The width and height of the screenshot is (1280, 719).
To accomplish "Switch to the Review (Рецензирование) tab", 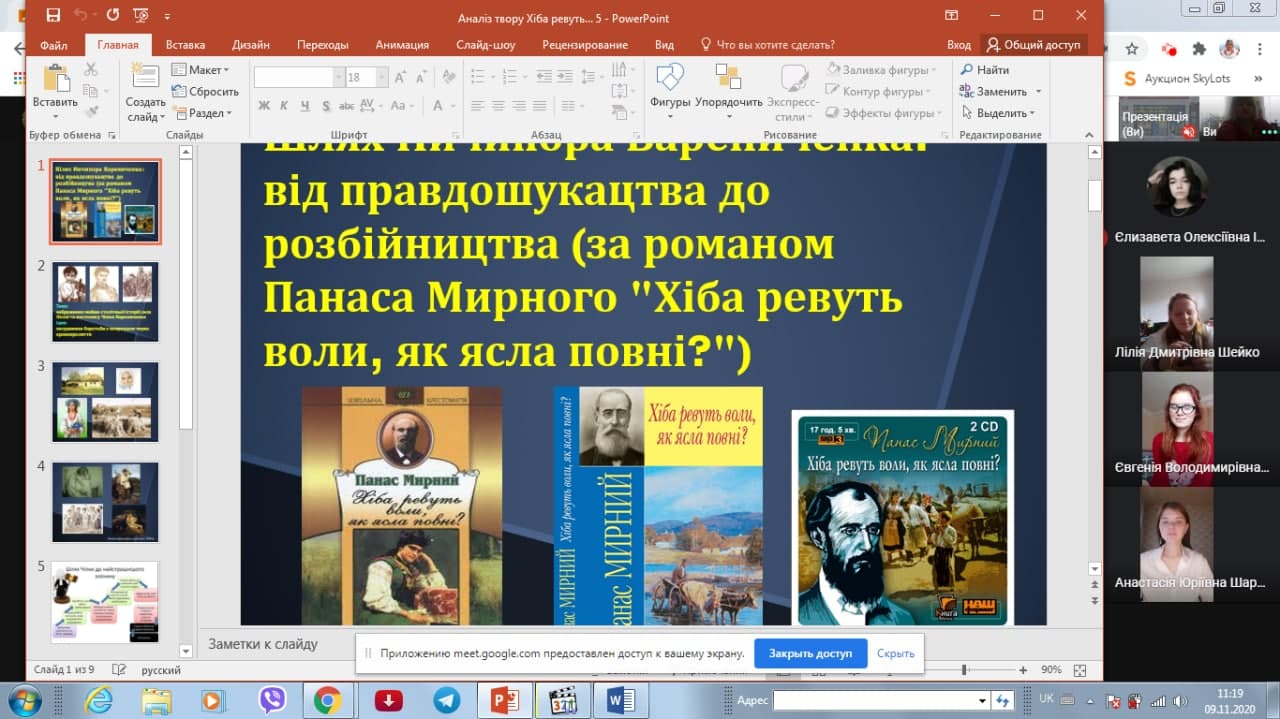I will click(x=585, y=45).
